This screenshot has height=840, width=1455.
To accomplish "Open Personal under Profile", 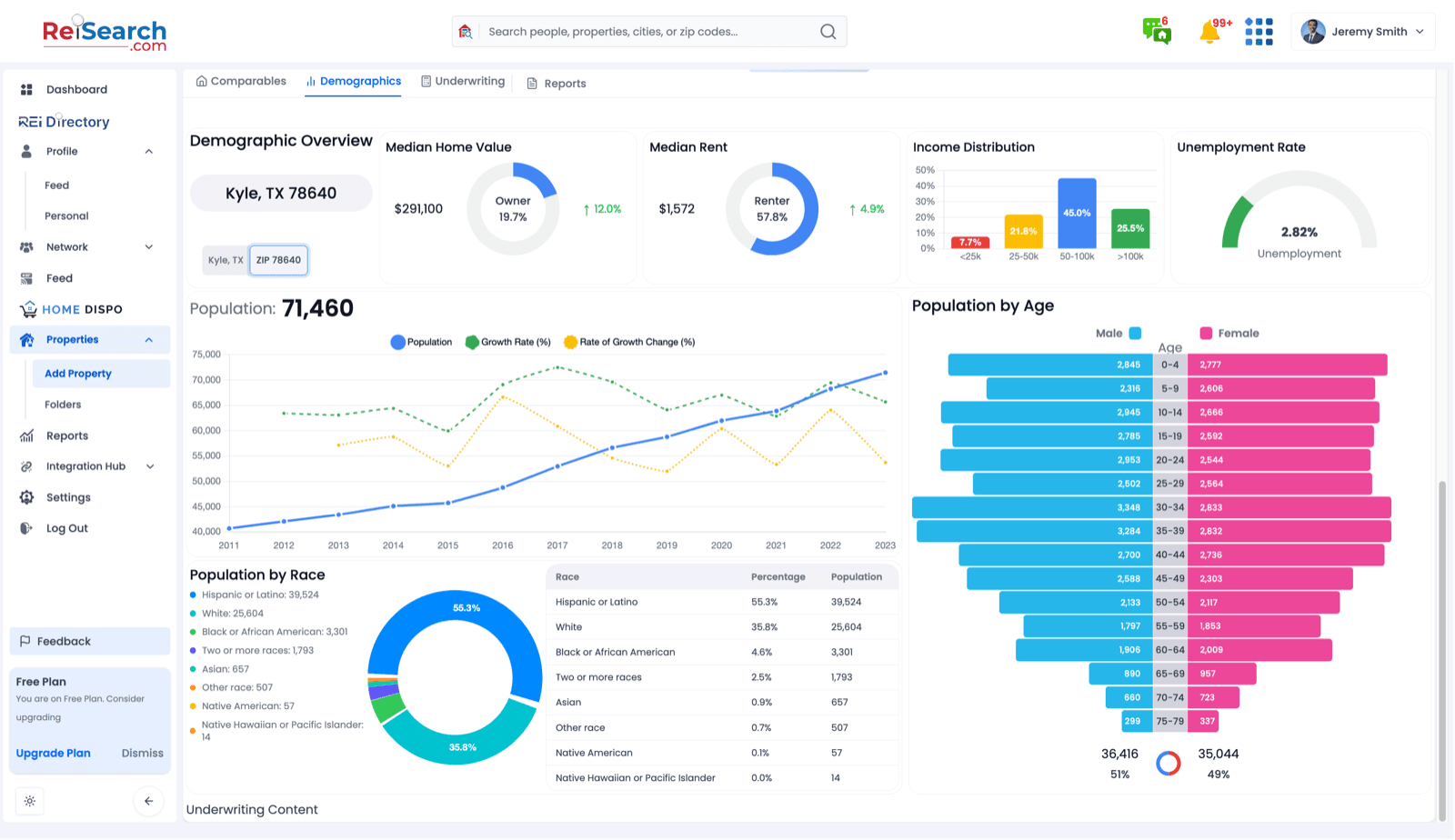I will point(66,216).
